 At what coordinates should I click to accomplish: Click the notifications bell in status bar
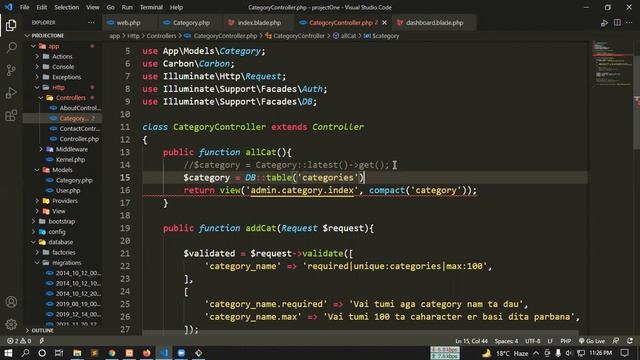(630, 341)
